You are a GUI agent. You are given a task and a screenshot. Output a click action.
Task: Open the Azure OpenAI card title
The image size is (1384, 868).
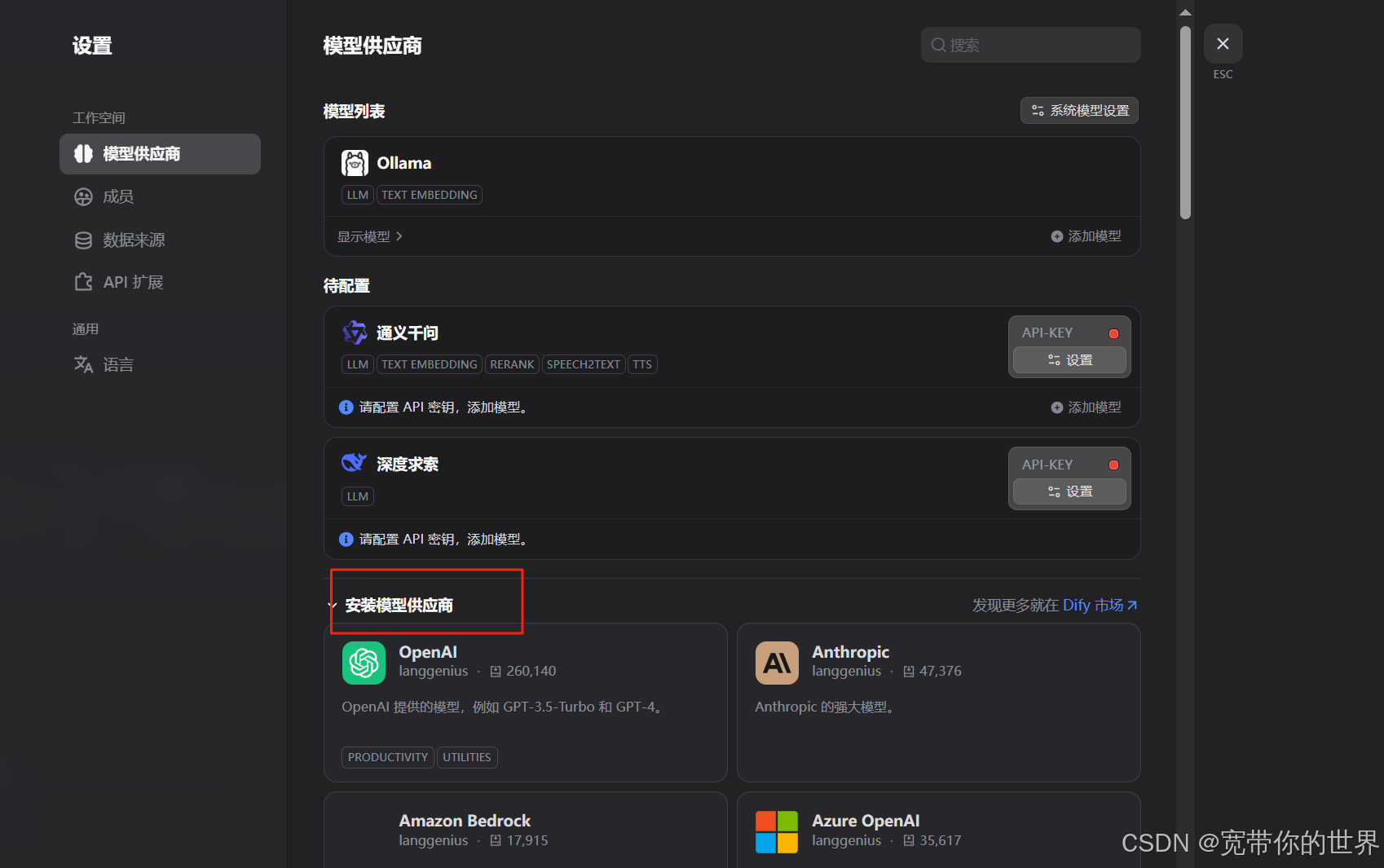point(866,821)
